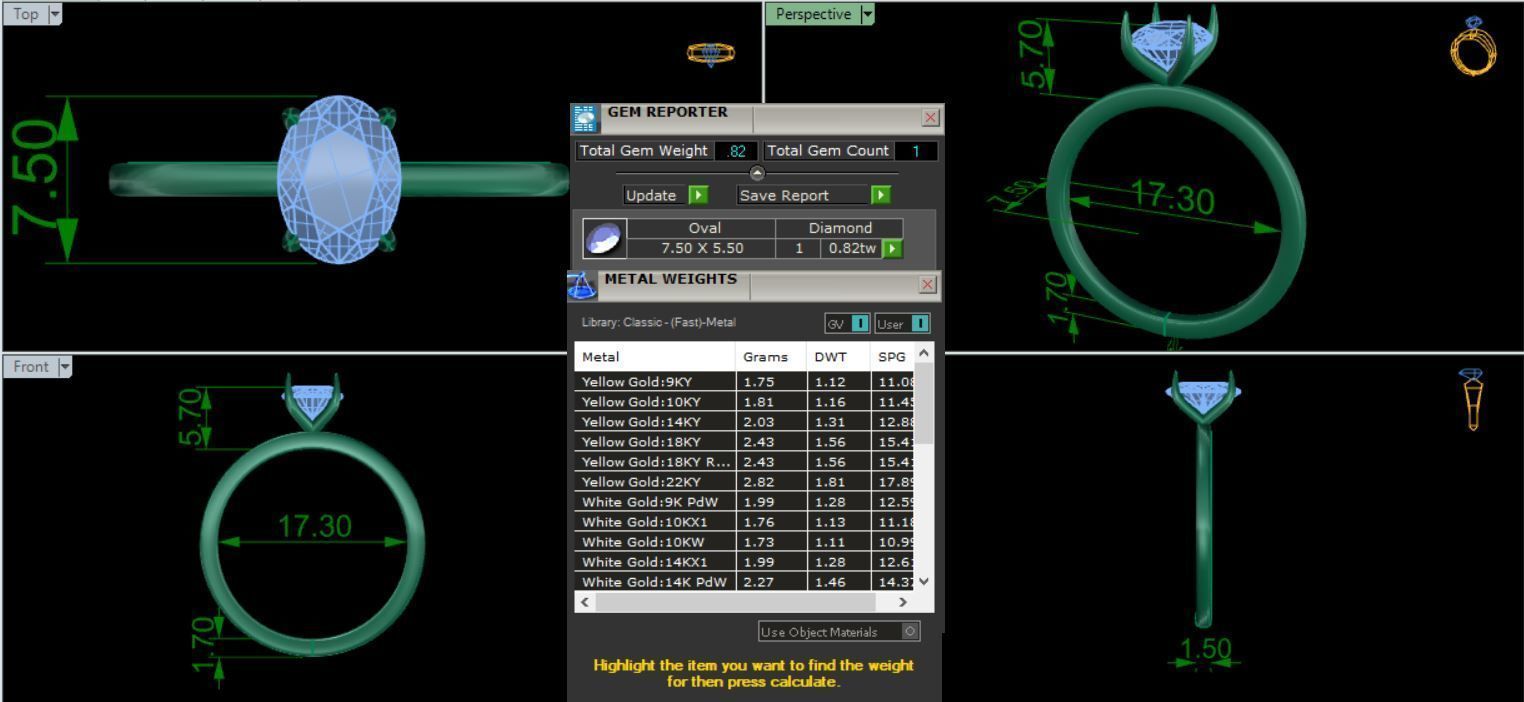Click 2.82 grams for Yellow Gold:22KY

point(772,482)
